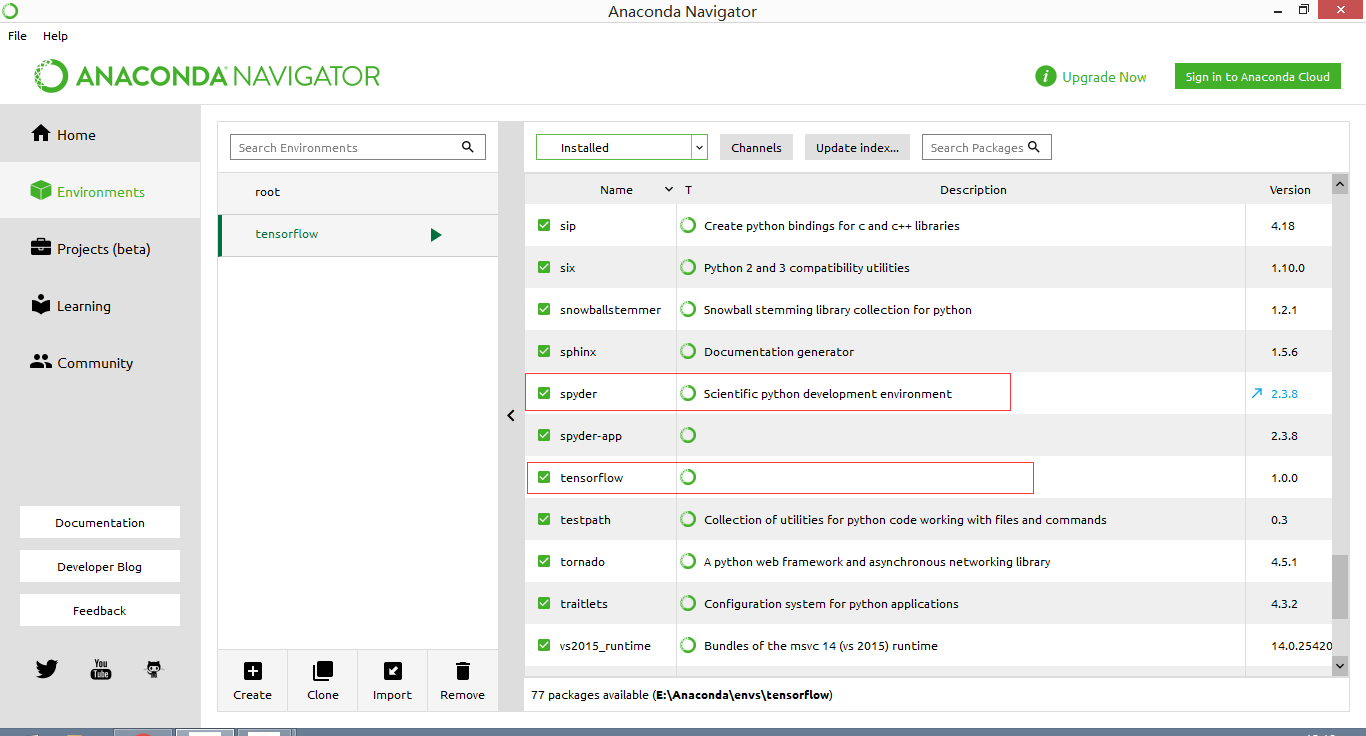
Task: Click the Upgrade Now link
Action: click(1104, 77)
